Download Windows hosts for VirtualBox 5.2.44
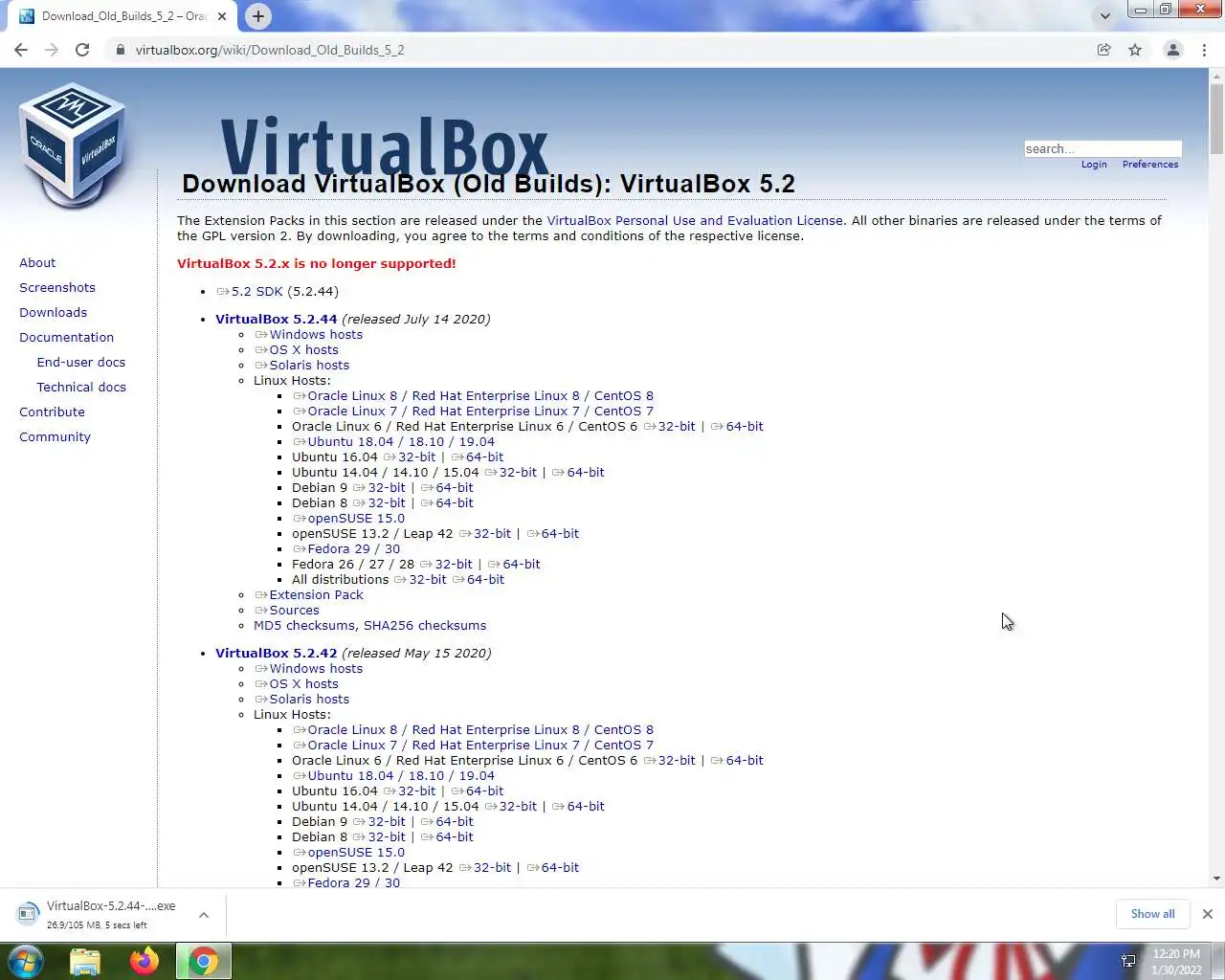Viewport: 1225px width, 980px height. click(308, 335)
